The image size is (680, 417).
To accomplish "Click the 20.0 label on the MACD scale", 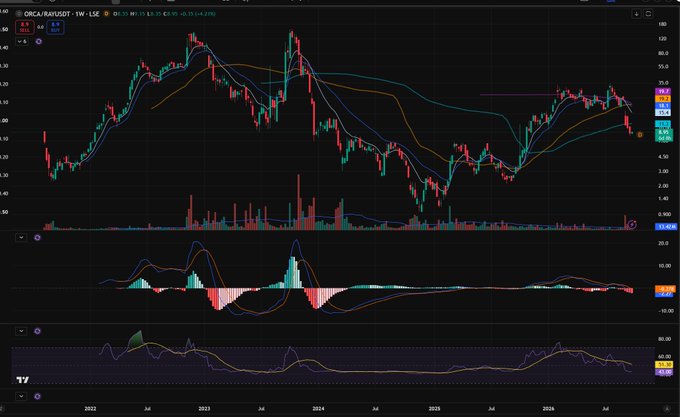I will pyautogui.click(x=663, y=244).
